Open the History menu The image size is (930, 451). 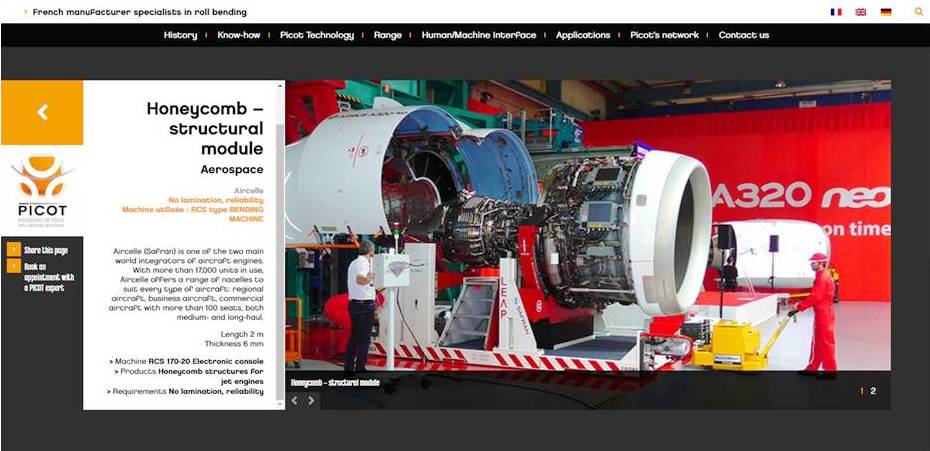pyautogui.click(x=180, y=35)
